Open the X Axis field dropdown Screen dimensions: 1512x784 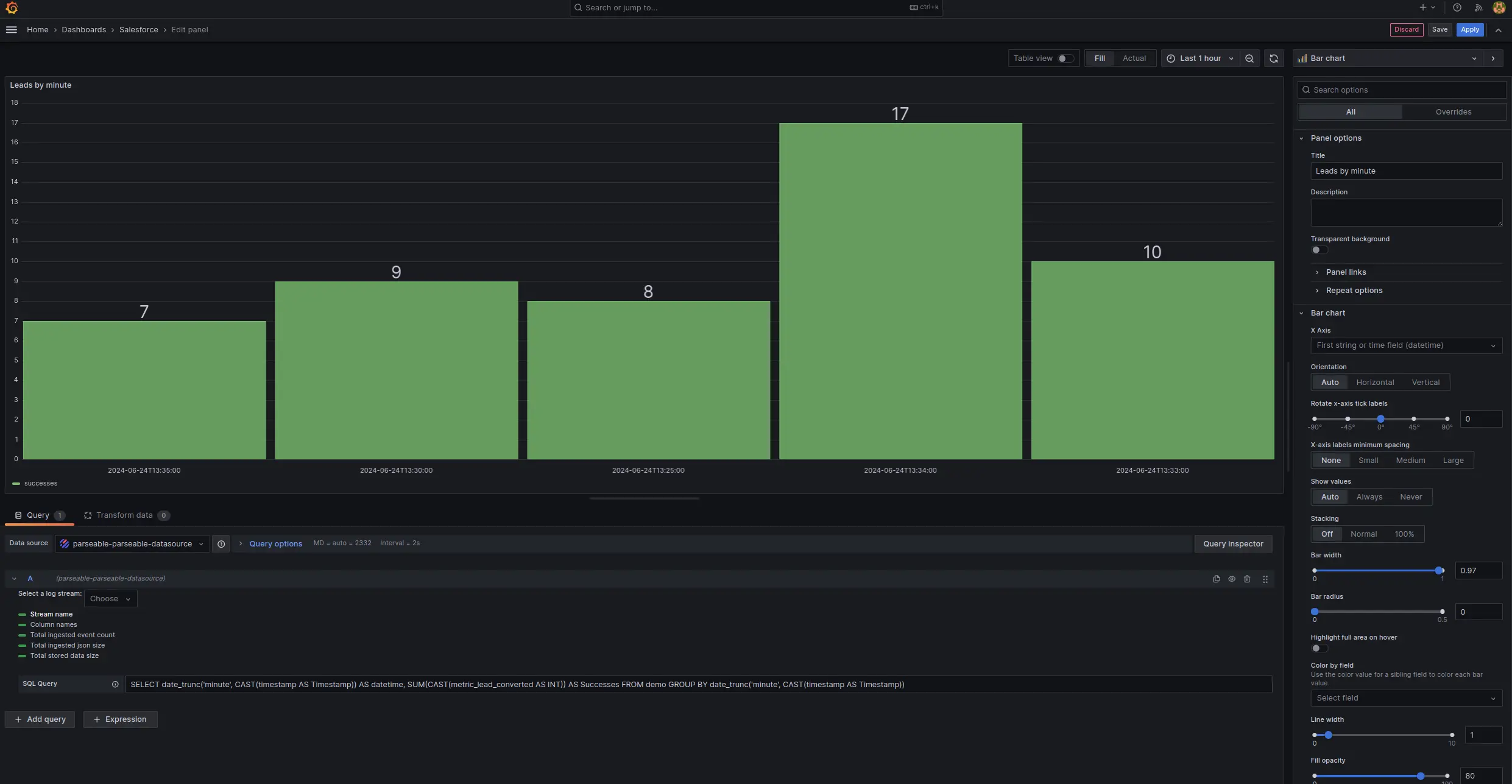pos(1406,345)
